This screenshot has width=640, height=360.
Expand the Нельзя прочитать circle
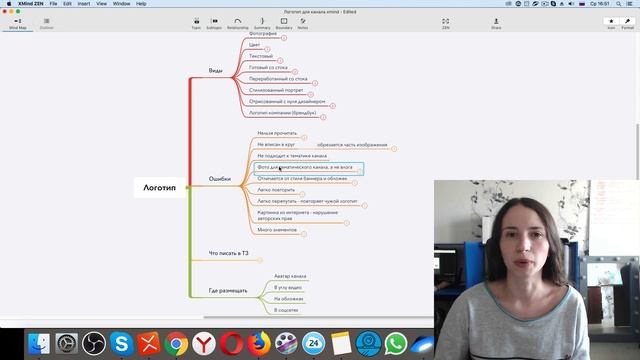[x=304, y=138]
